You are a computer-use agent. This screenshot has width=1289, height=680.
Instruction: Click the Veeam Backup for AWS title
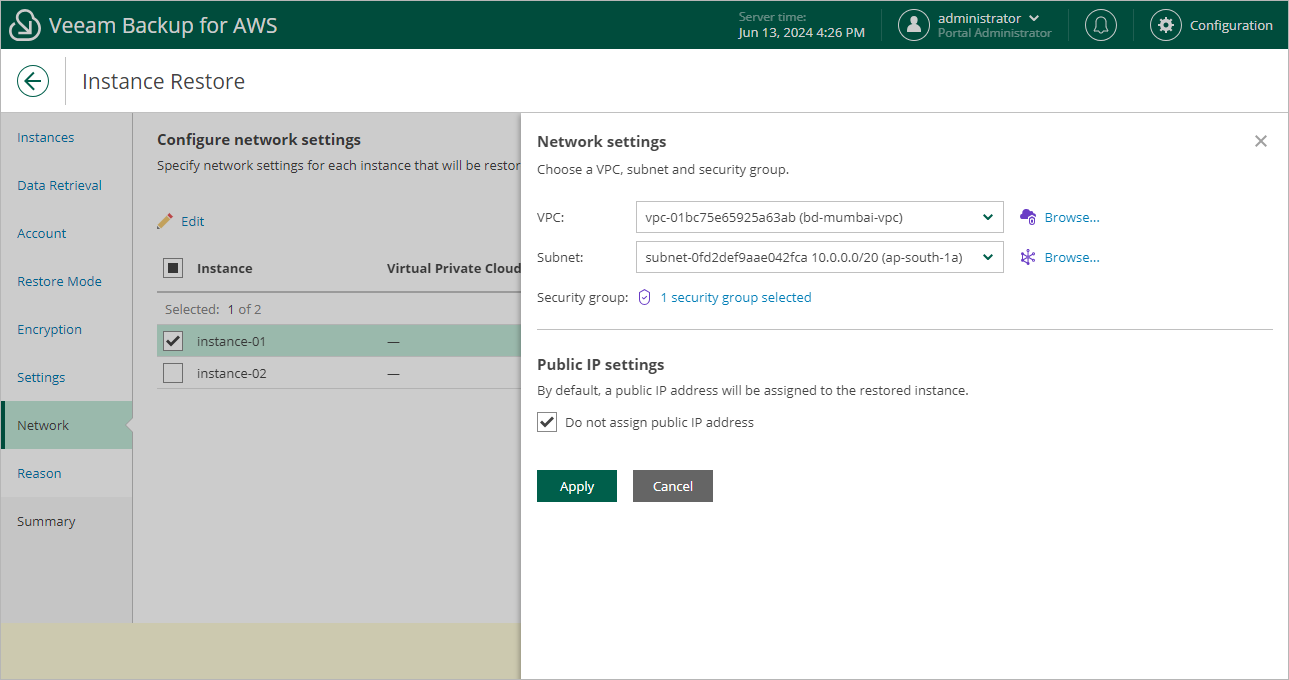coord(163,26)
